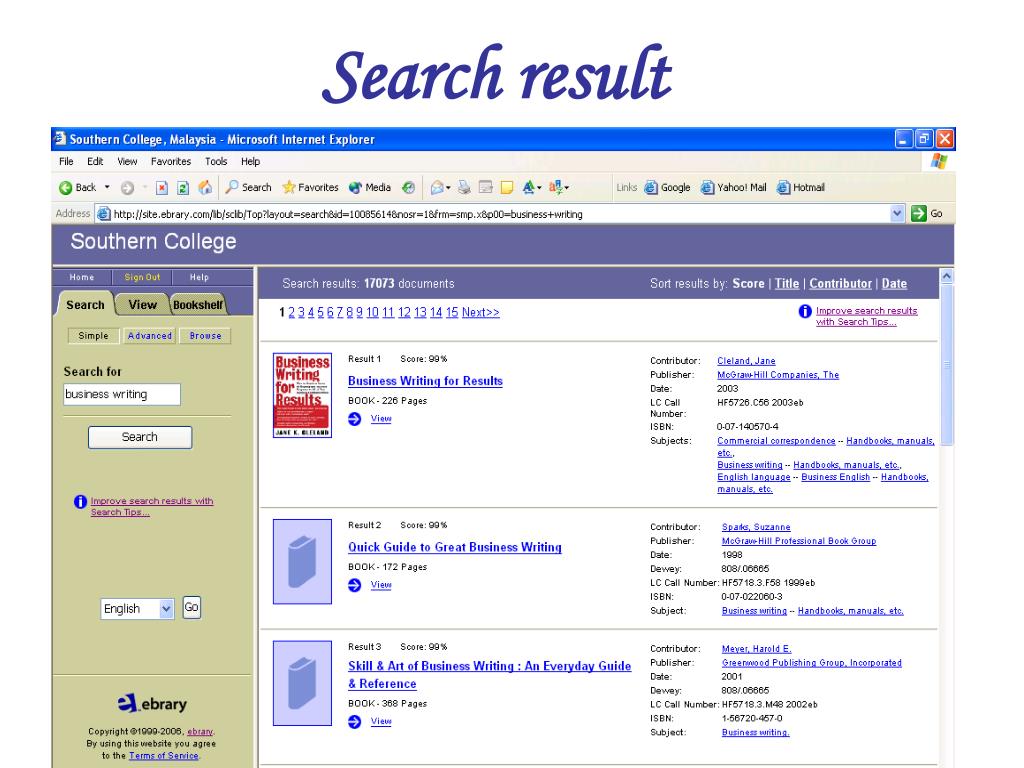Click the Go button beside language dropdown

(x=191, y=607)
